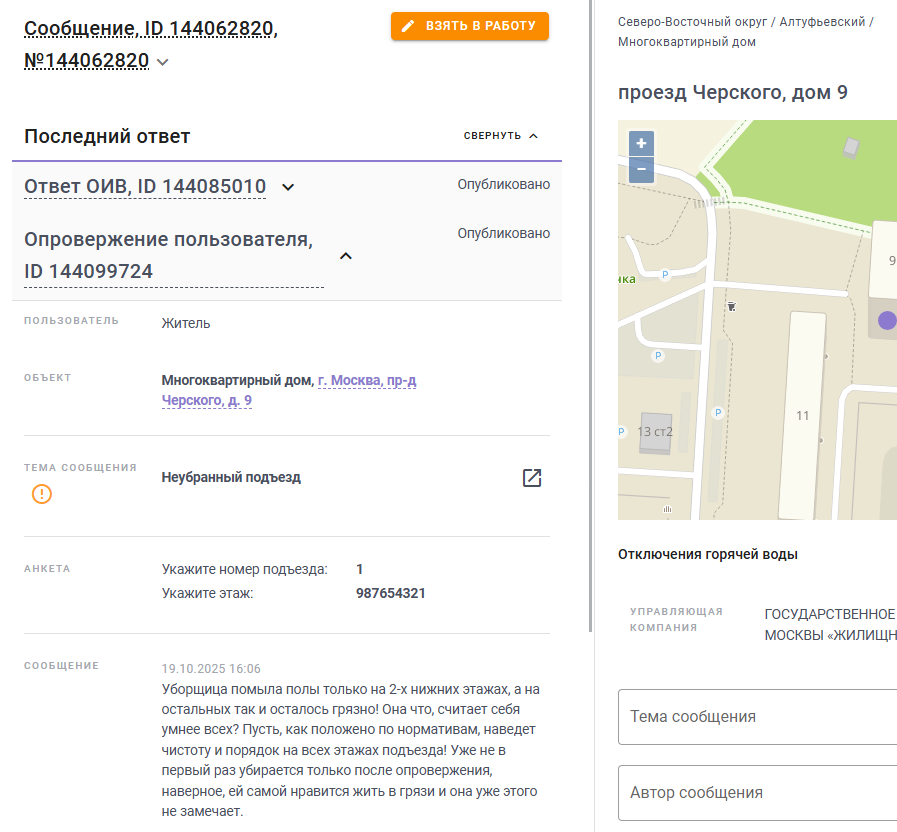Focus the Автор сообщения field
This screenshot has width=897, height=832.
[x=757, y=793]
